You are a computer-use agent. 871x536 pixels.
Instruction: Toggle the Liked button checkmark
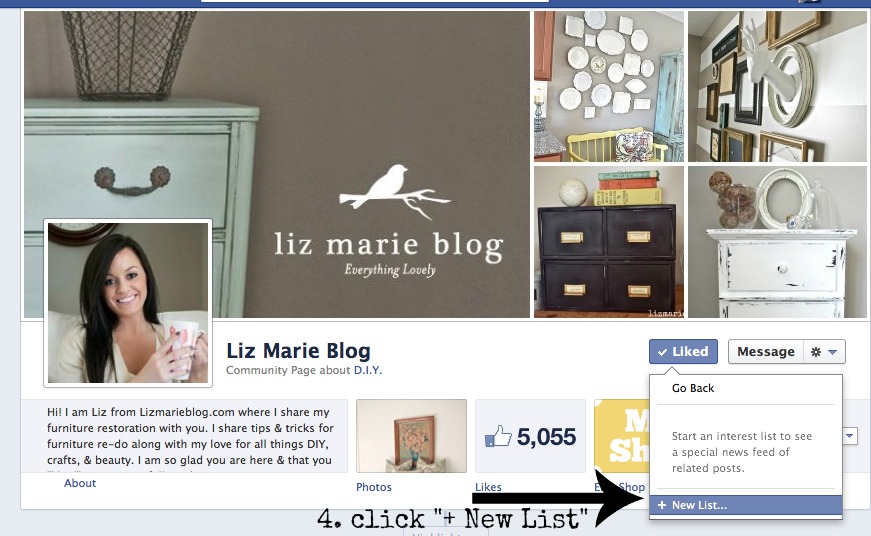pos(662,352)
